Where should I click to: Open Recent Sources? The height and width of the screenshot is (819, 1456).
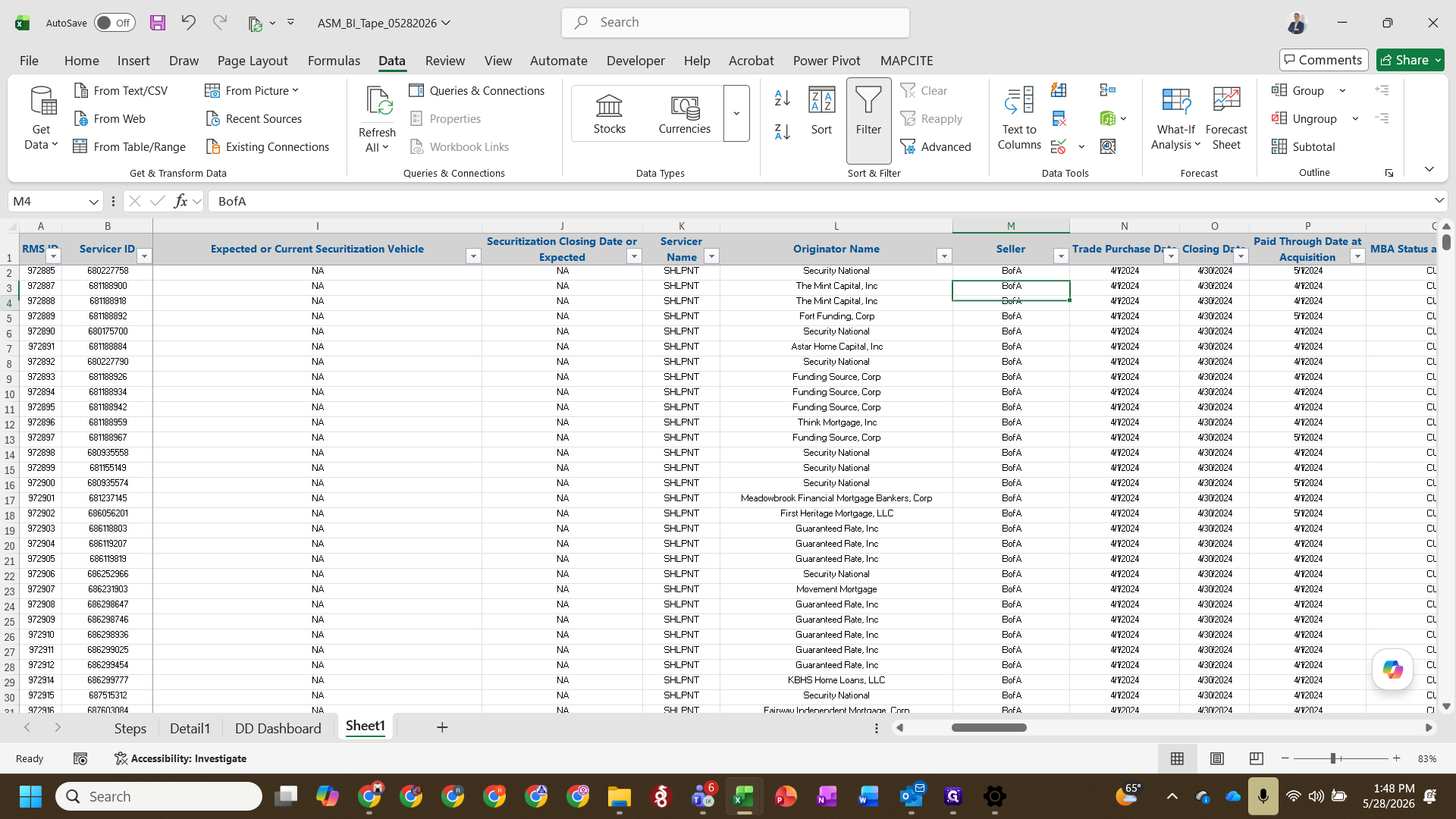coord(254,119)
